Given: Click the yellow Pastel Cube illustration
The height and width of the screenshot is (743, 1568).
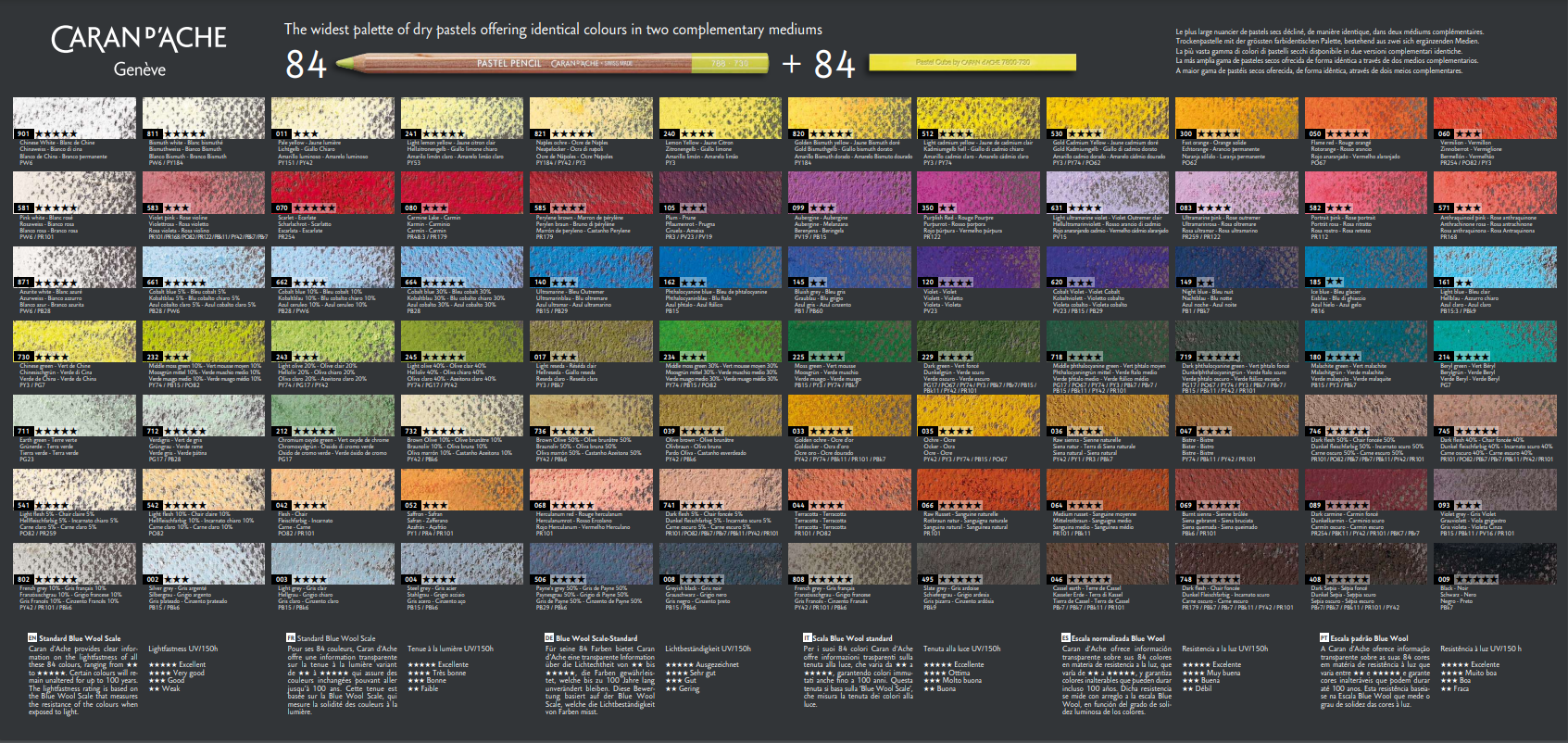Looking at the screenshot, I should pos(972,62).
